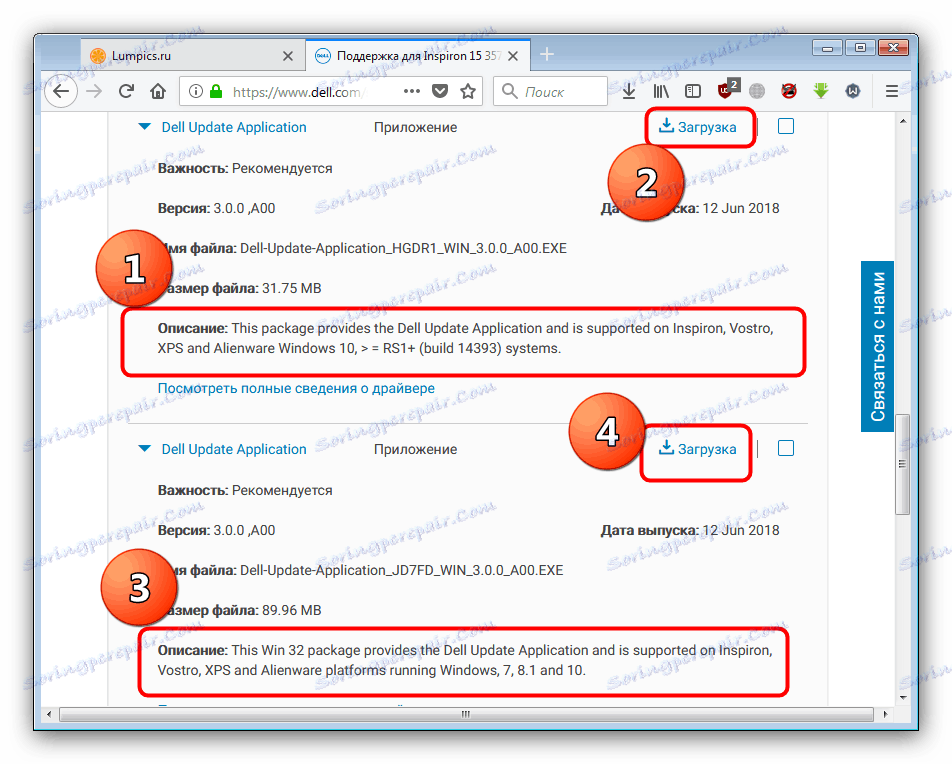Open second Dell Update Application title link
The width and height of the screenshot is (952, 764).
click(234, 449)
